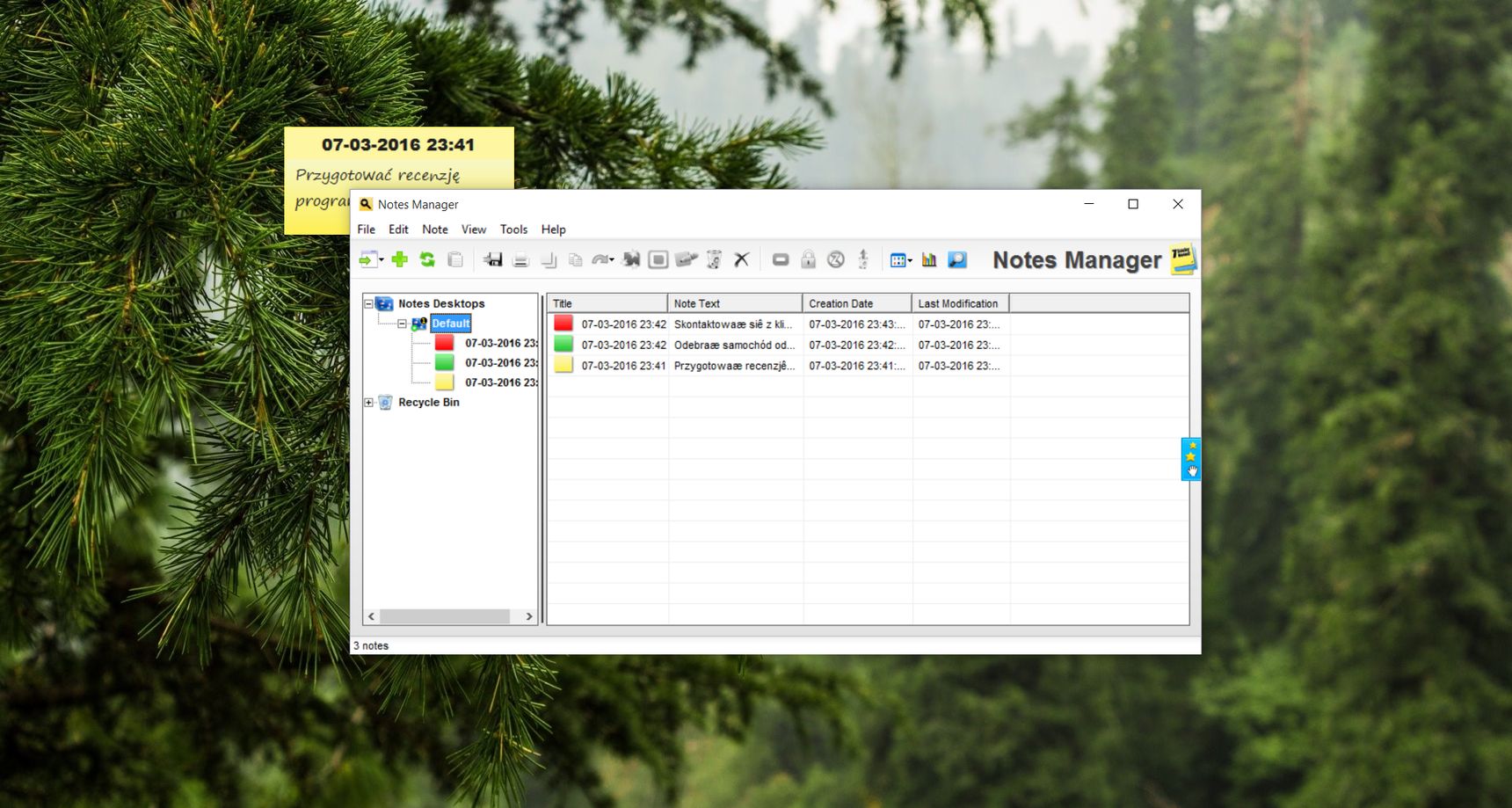
Task: Collapse the Notes Desktops tree node
Action: (x=368, y=304)
